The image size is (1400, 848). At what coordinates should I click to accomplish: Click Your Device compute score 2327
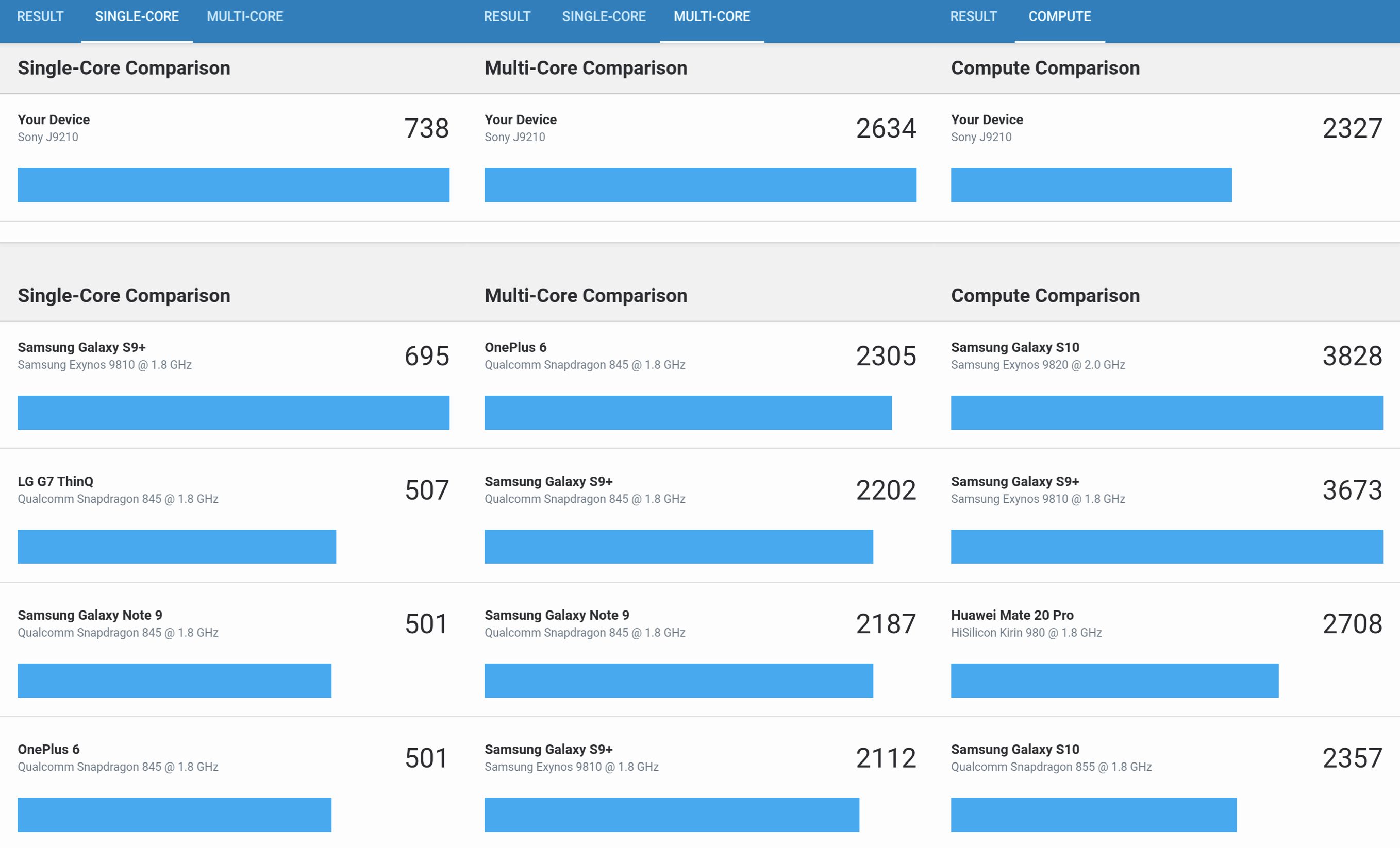tap(1352, 128)
